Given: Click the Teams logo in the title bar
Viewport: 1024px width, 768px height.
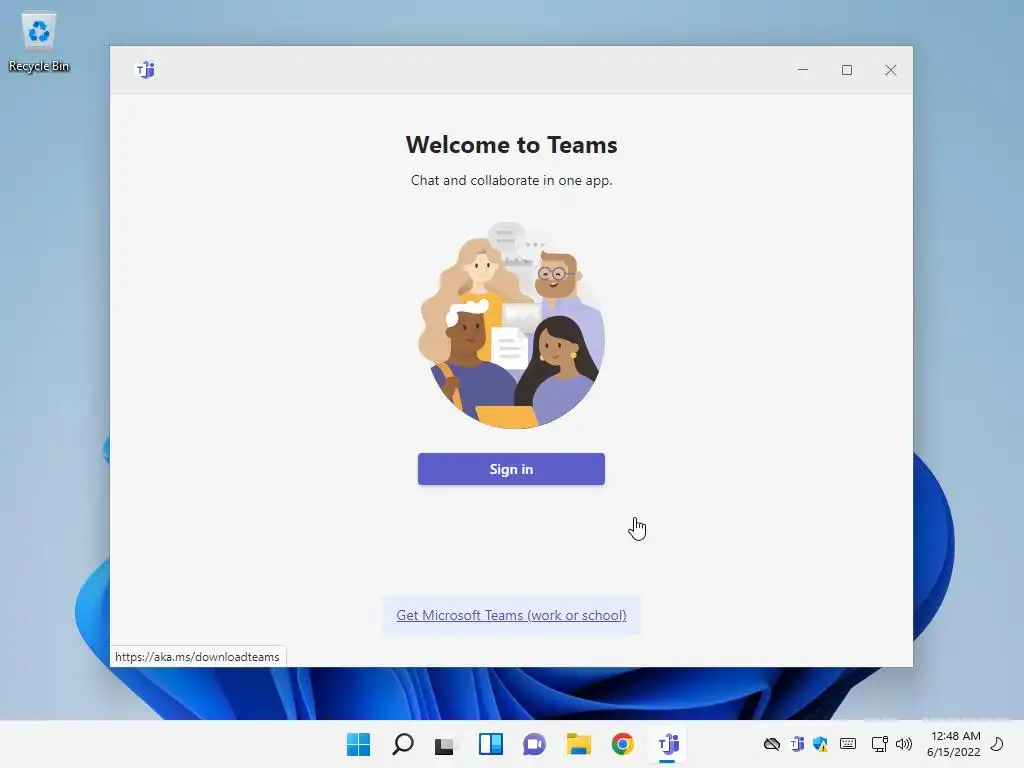Looking at the screenshot, I should click(145, 69).
